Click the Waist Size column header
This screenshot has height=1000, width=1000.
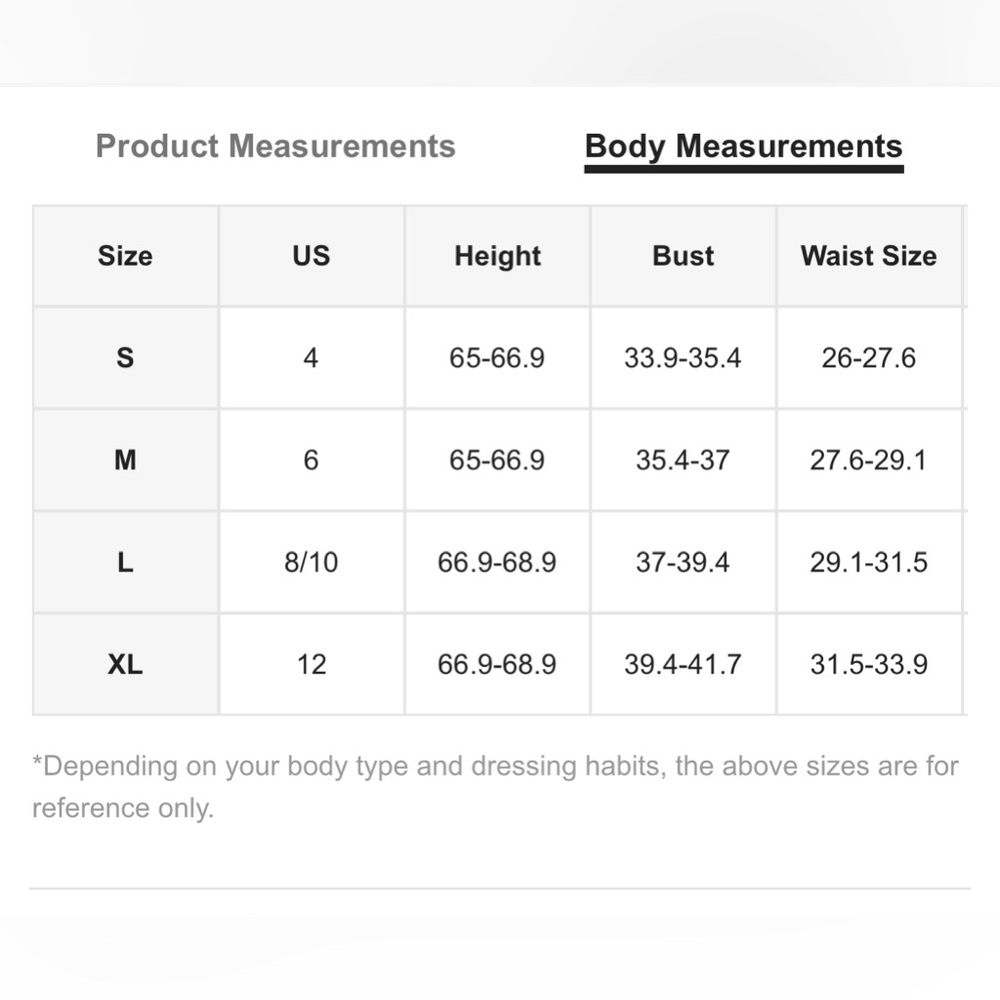pos(868,256)
